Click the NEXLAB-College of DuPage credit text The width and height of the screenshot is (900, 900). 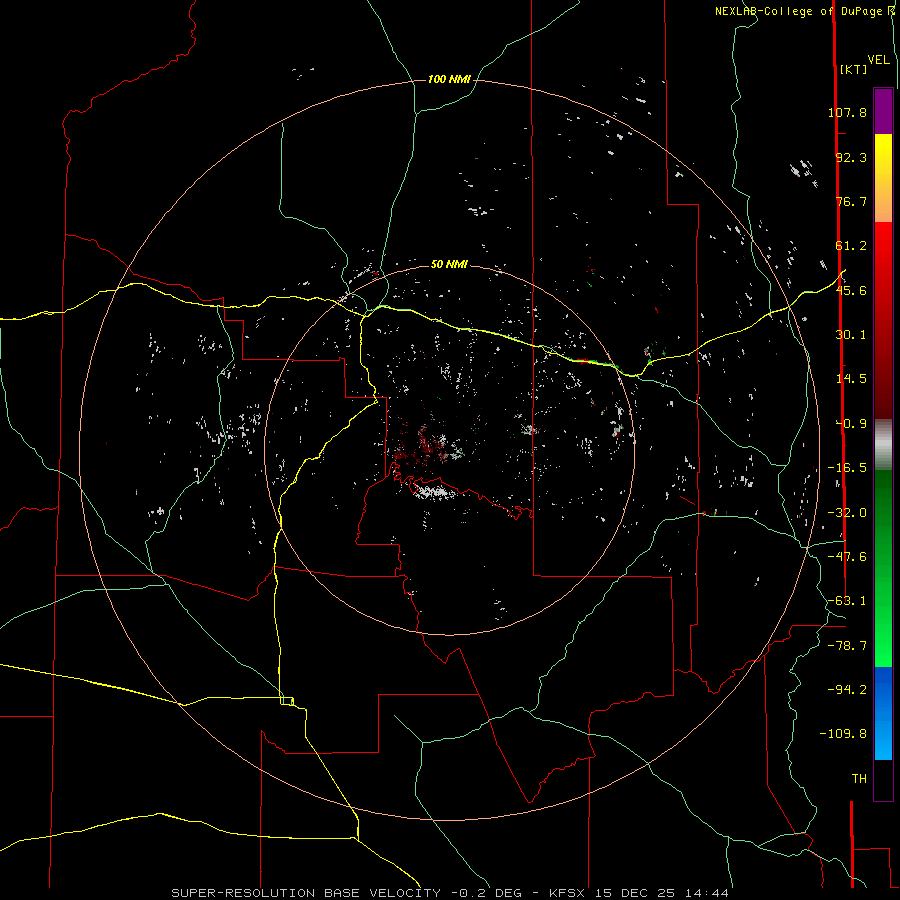click(x=804, y=11)
